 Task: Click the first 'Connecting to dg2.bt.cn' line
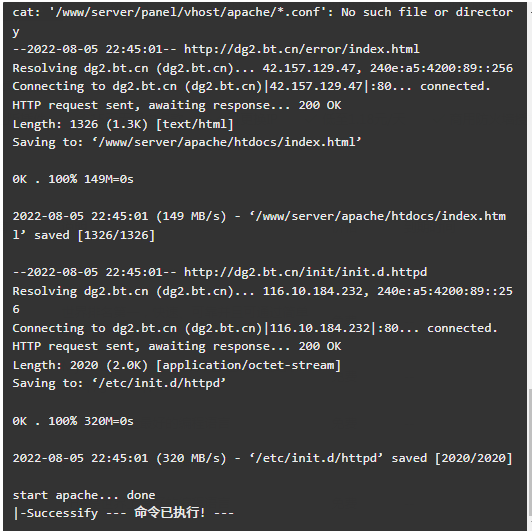252,87
